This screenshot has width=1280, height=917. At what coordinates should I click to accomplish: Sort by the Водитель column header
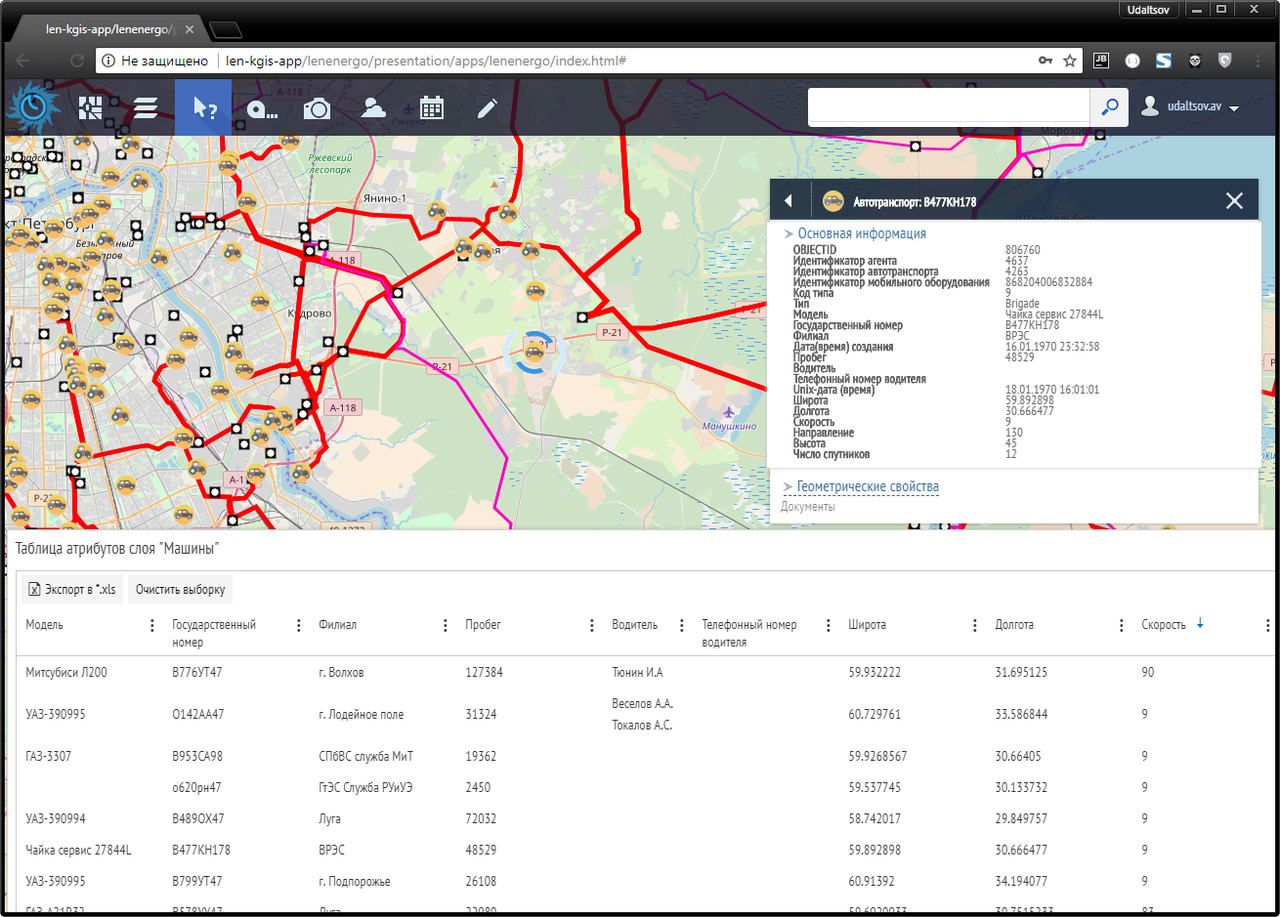[635, 625]
